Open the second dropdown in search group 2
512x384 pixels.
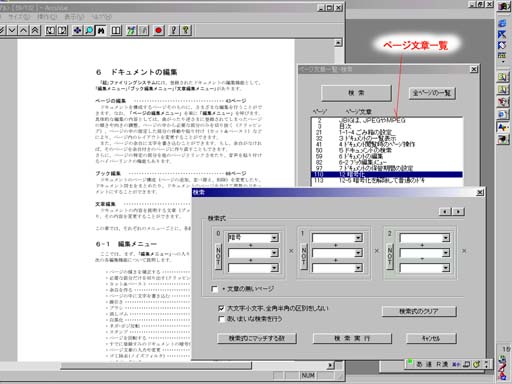click(446, 253)
